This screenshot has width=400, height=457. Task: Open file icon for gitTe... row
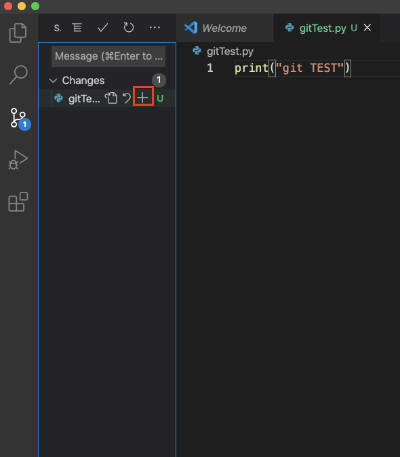(111, 98)
